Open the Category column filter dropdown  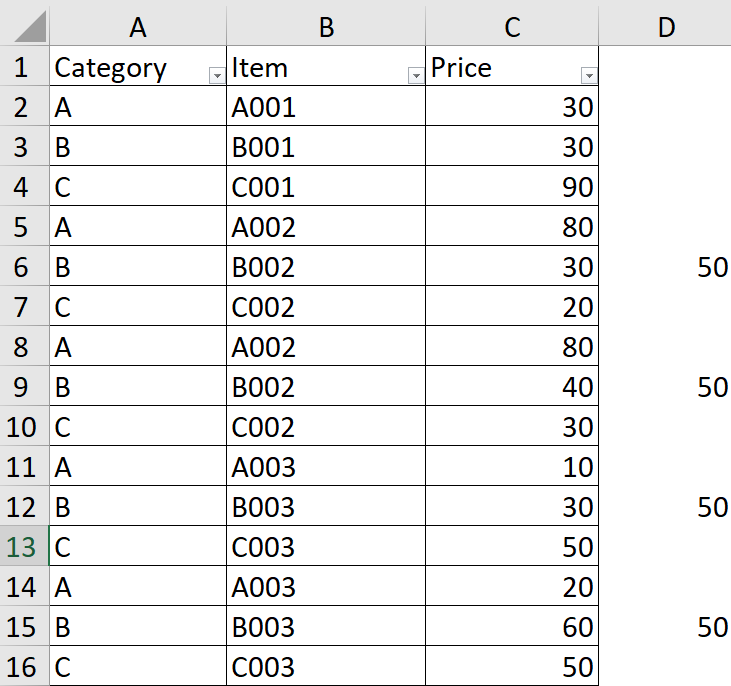click(x=216, y=76)
